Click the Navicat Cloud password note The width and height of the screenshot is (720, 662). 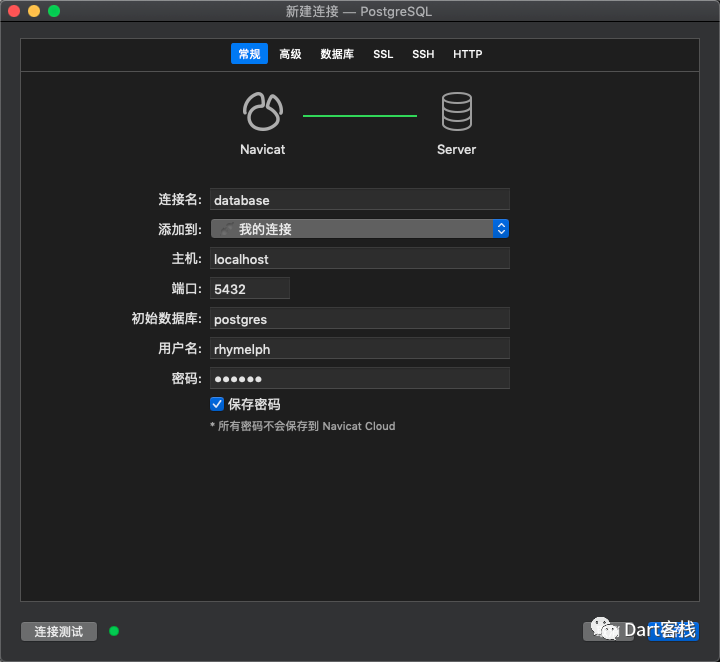coord(303,426)
